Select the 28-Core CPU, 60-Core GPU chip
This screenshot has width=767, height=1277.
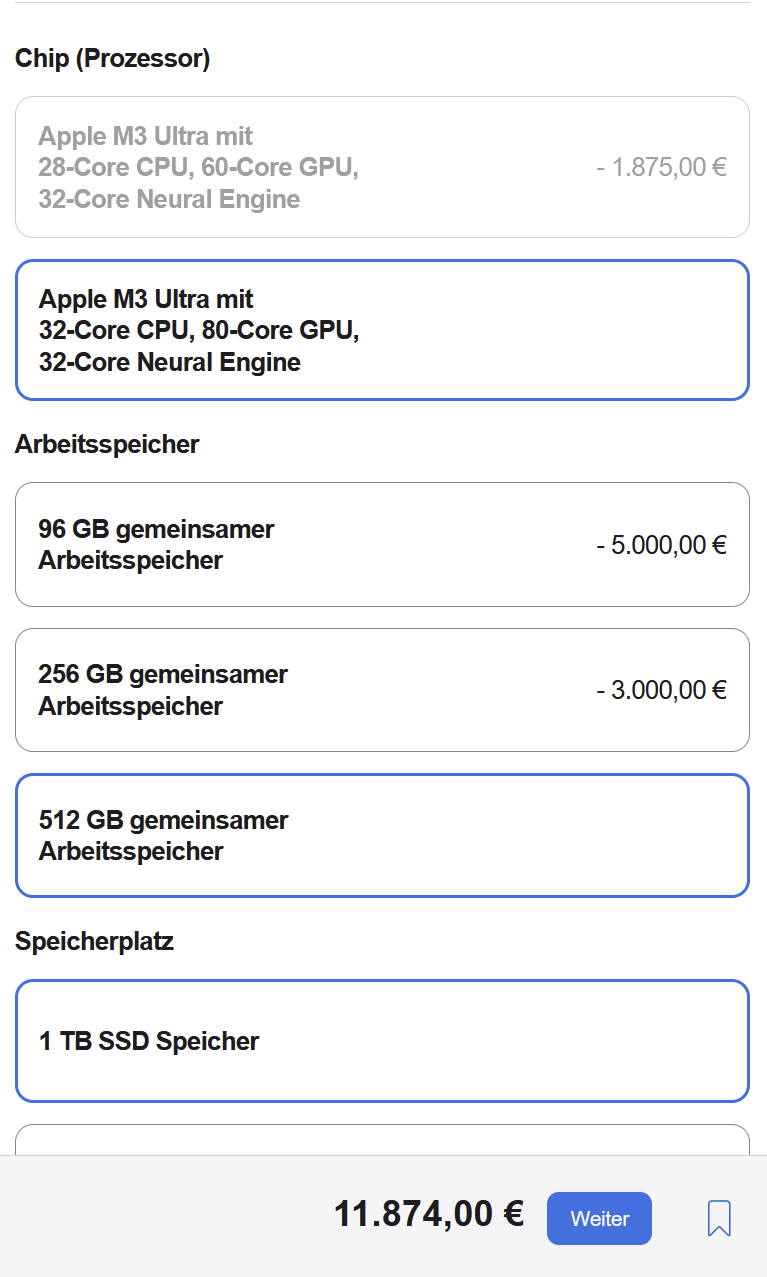coord(382,167)
